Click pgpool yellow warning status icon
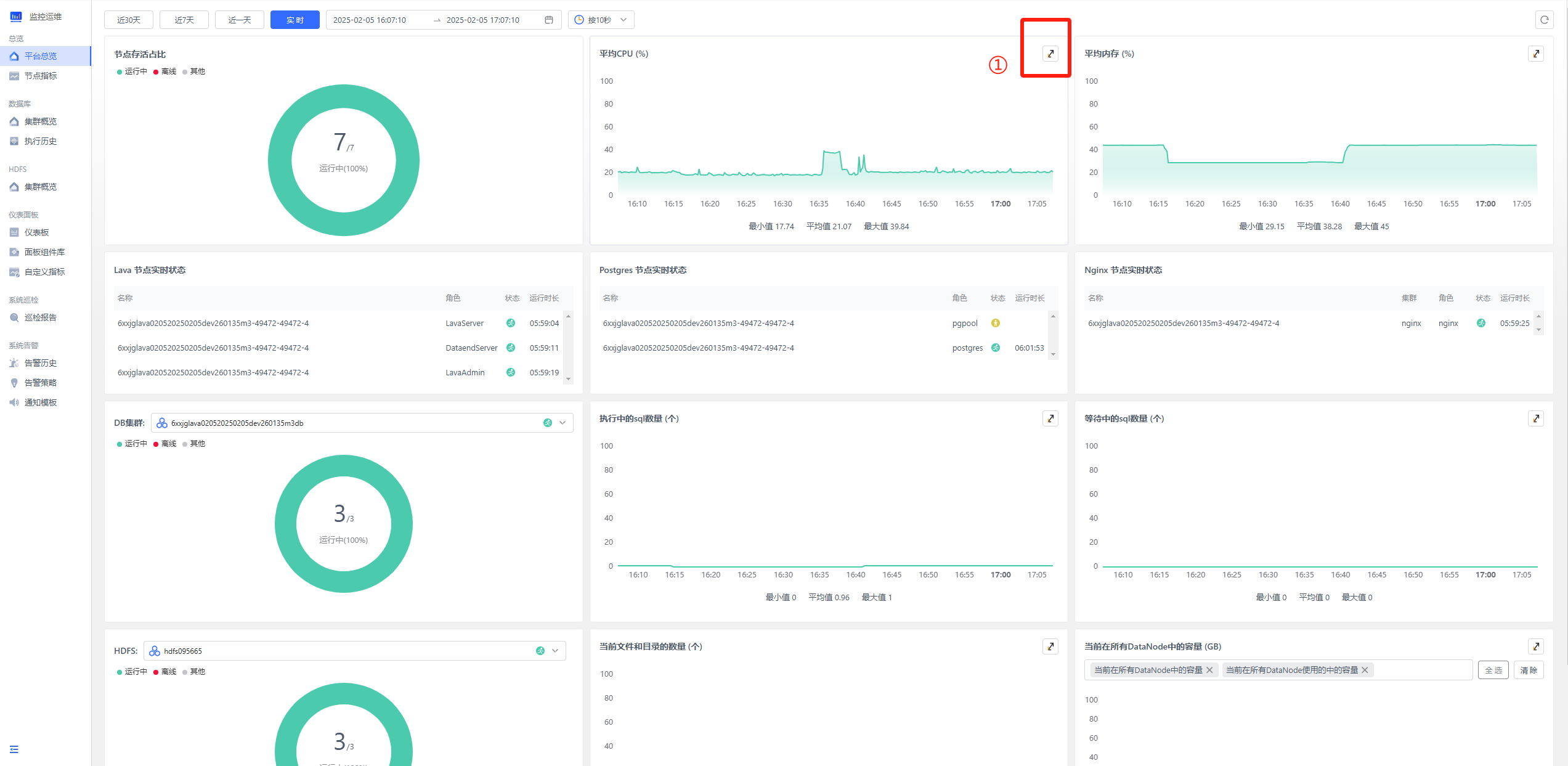 996,323
